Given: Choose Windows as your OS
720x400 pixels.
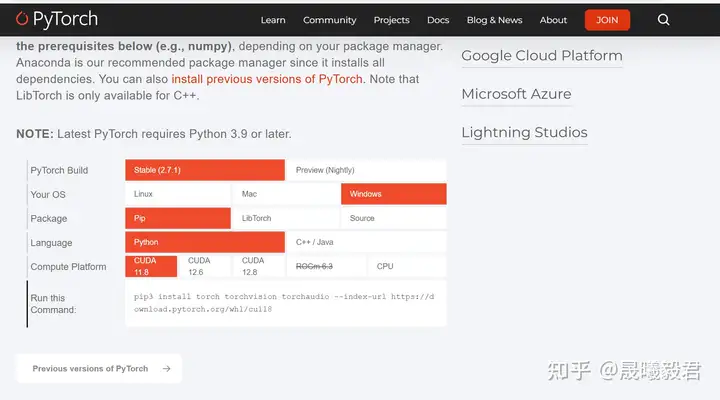Looking at the screenshot, I should coord(394,194).
